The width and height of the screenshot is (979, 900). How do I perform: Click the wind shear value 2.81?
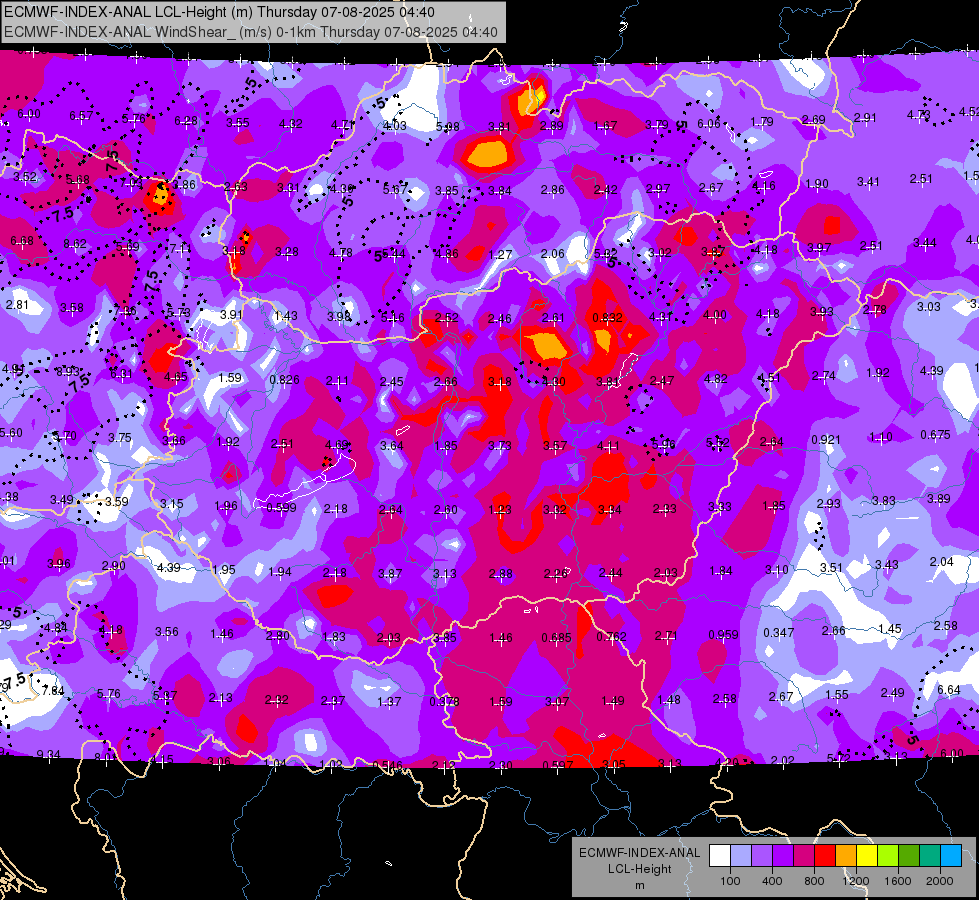click(x=17, y=305)
